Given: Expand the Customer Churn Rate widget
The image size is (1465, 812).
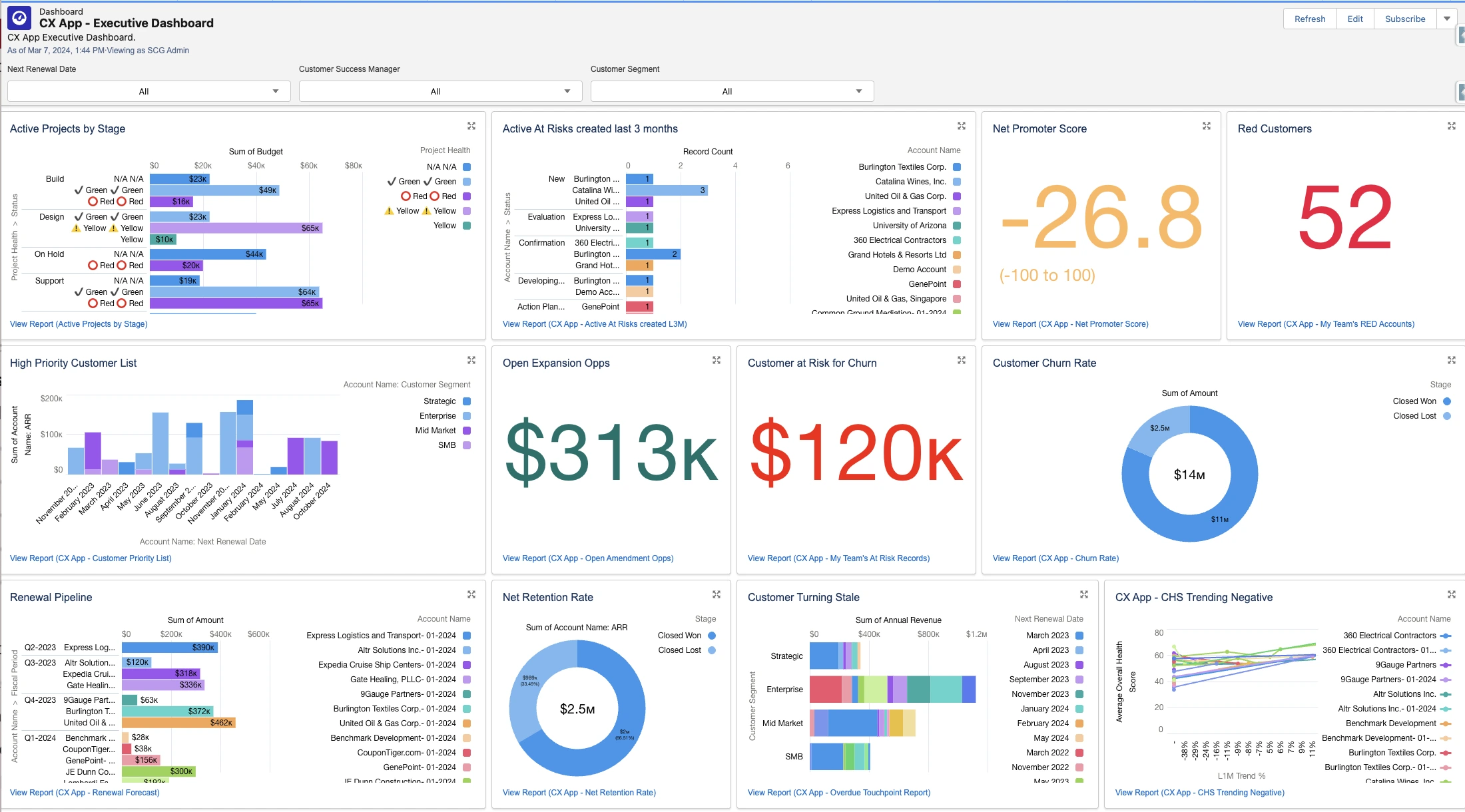Looking at the screenshot, I should pyautogui.click(x=1451, y=360).
